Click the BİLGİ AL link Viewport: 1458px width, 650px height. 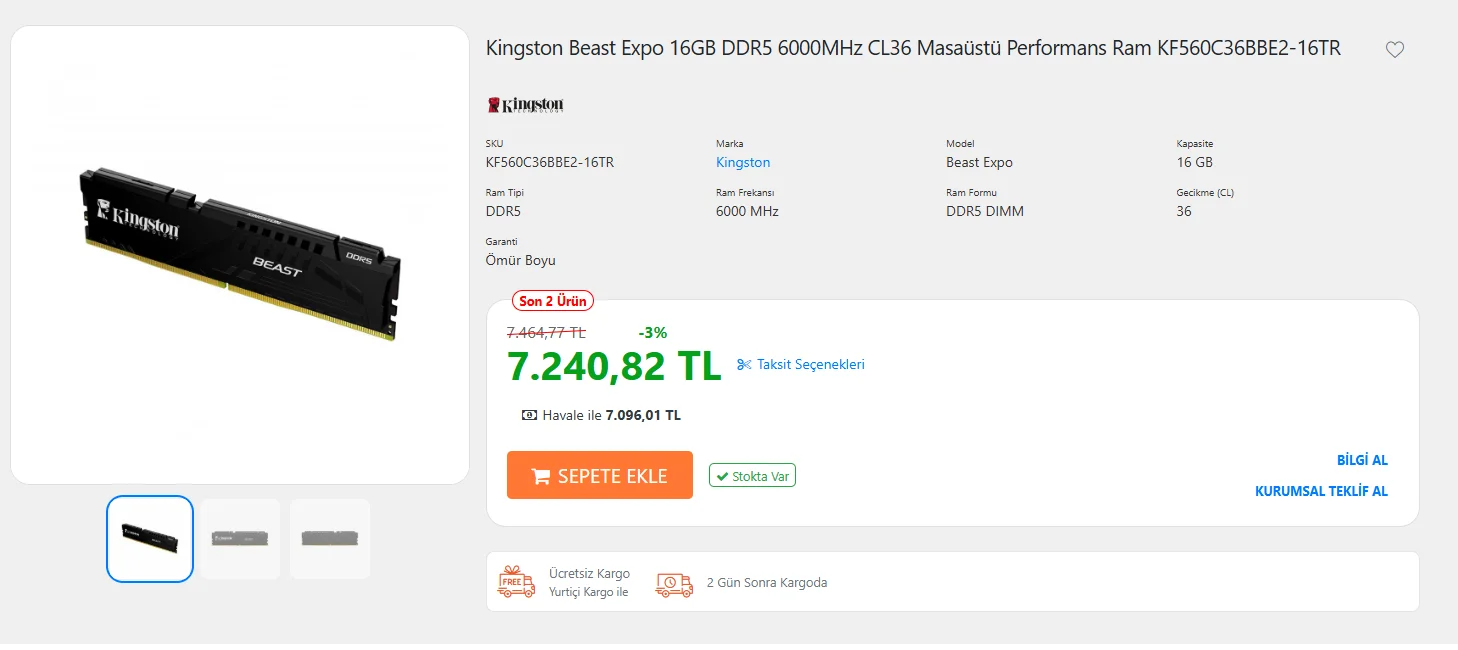(1362, 460)
